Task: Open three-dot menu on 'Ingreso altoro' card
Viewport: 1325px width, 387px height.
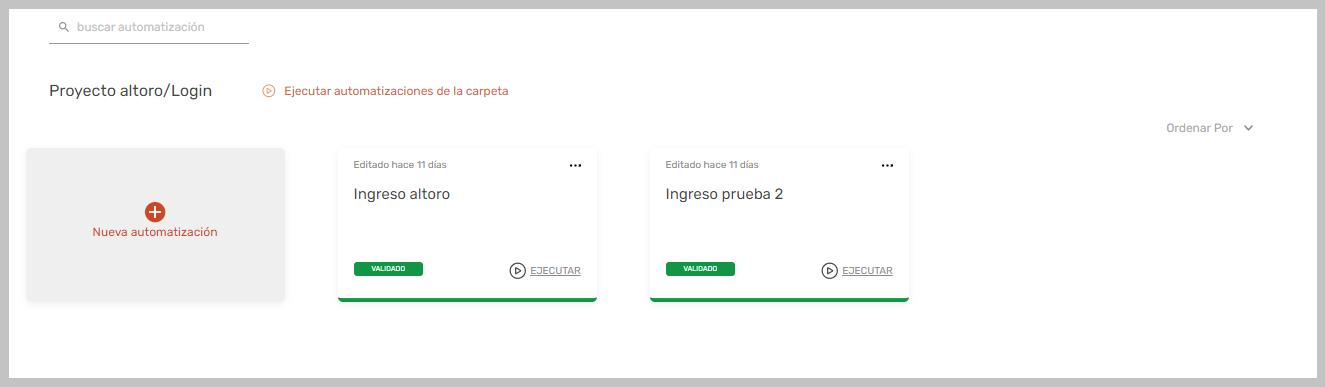Action: tap(575, 165)
